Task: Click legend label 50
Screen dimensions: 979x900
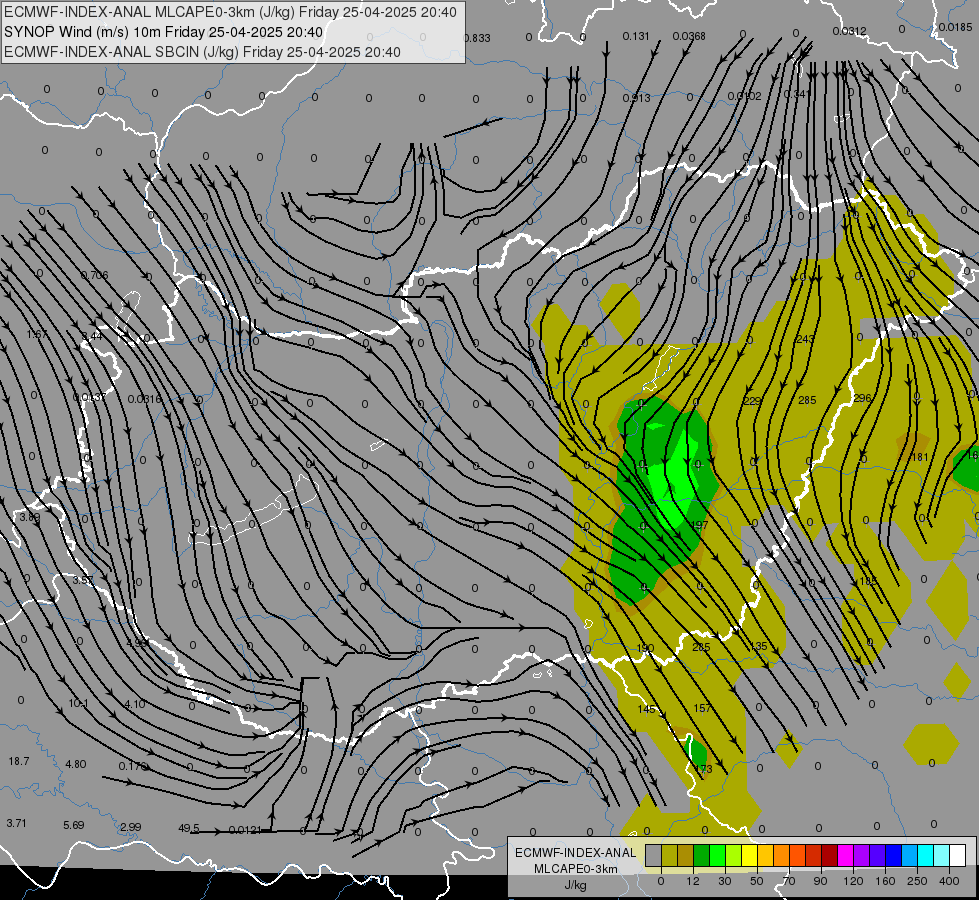Action: tap(756, 881)
